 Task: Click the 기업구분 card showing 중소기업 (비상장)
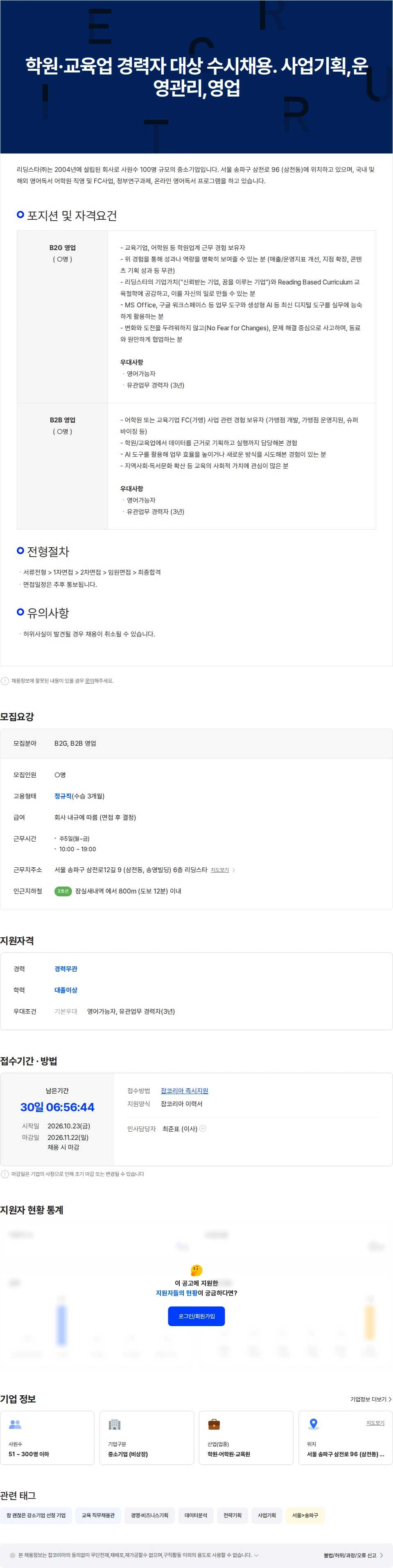[147, 1437]
